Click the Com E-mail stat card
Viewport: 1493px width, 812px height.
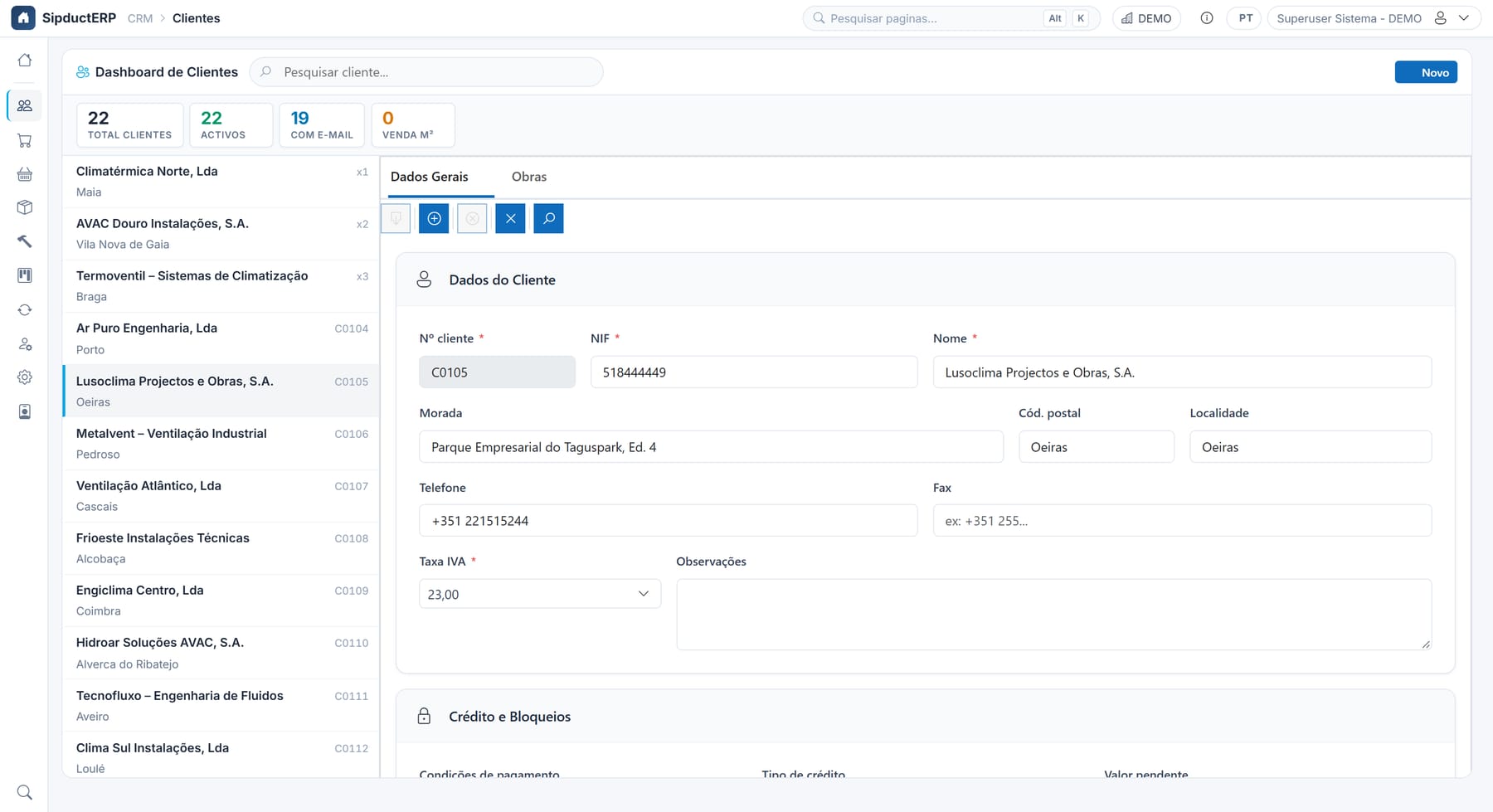(x=322, y=125)
